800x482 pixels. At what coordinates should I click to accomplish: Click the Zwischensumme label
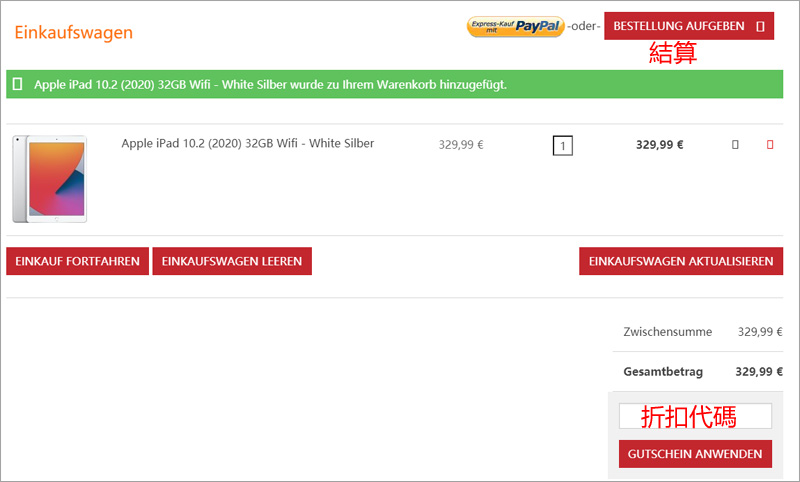pos(667,332)
